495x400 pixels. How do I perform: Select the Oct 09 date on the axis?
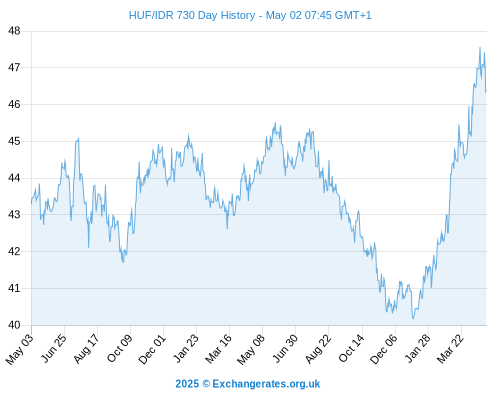point(119,348)
